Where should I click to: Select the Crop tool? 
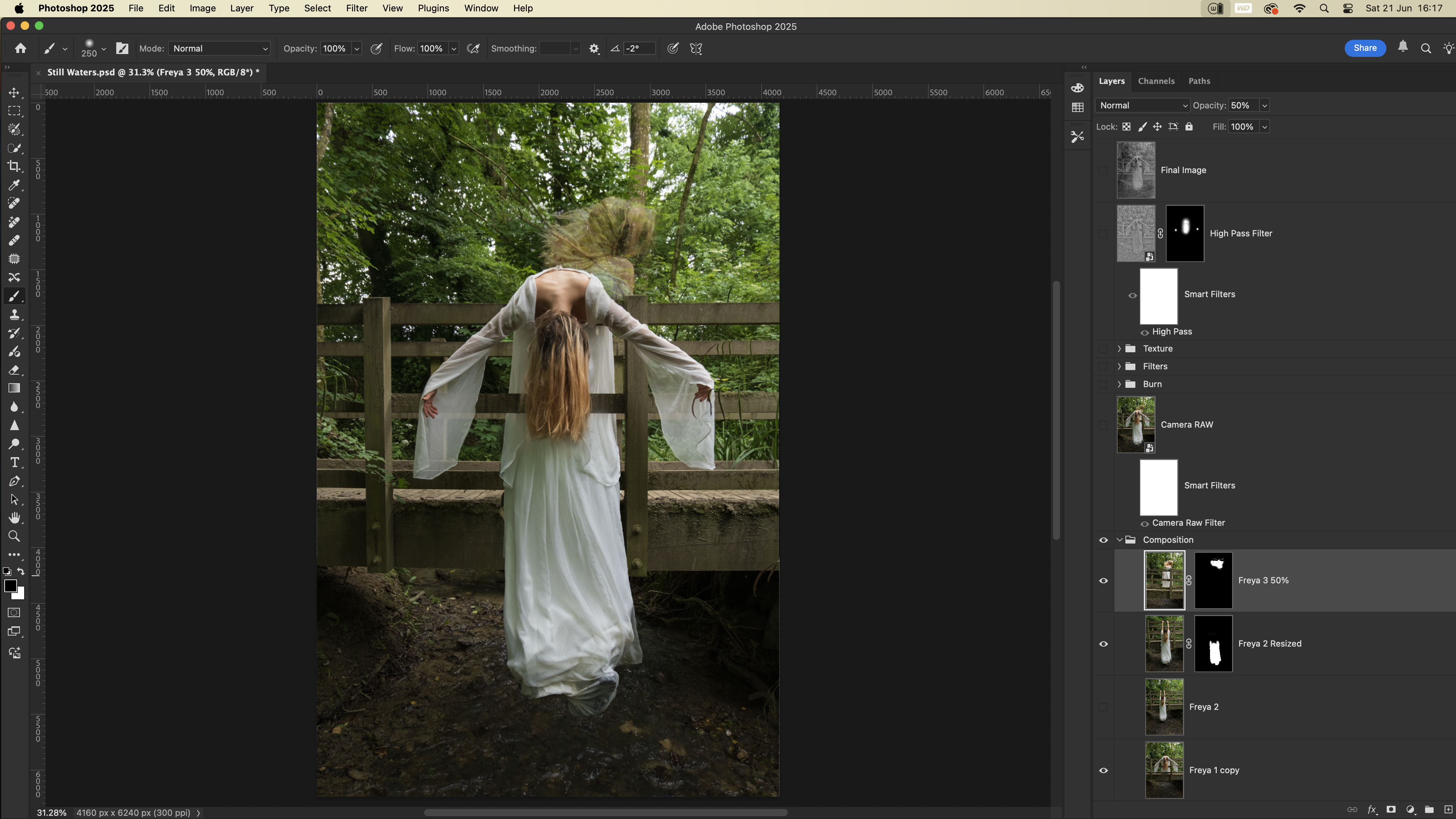coord(14,166)
